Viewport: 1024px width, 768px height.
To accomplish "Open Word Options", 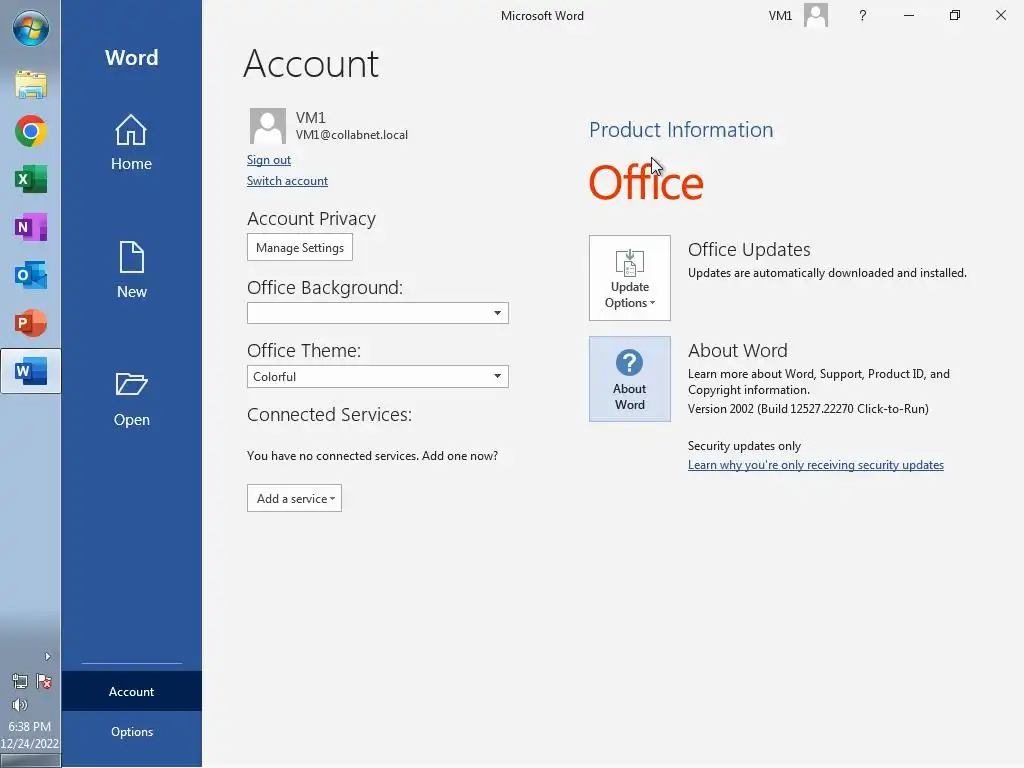I will pos(131,731).
